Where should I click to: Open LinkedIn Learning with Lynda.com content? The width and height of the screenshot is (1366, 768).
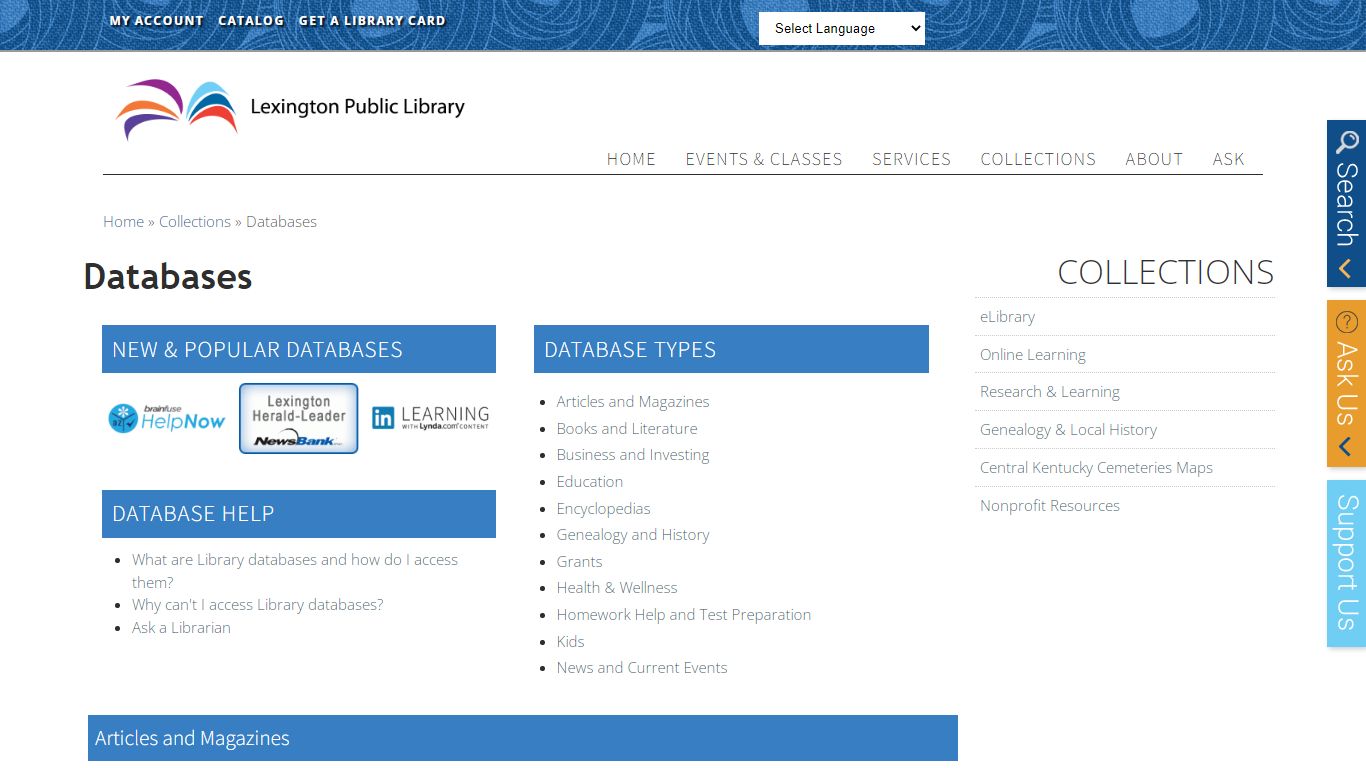430,418
